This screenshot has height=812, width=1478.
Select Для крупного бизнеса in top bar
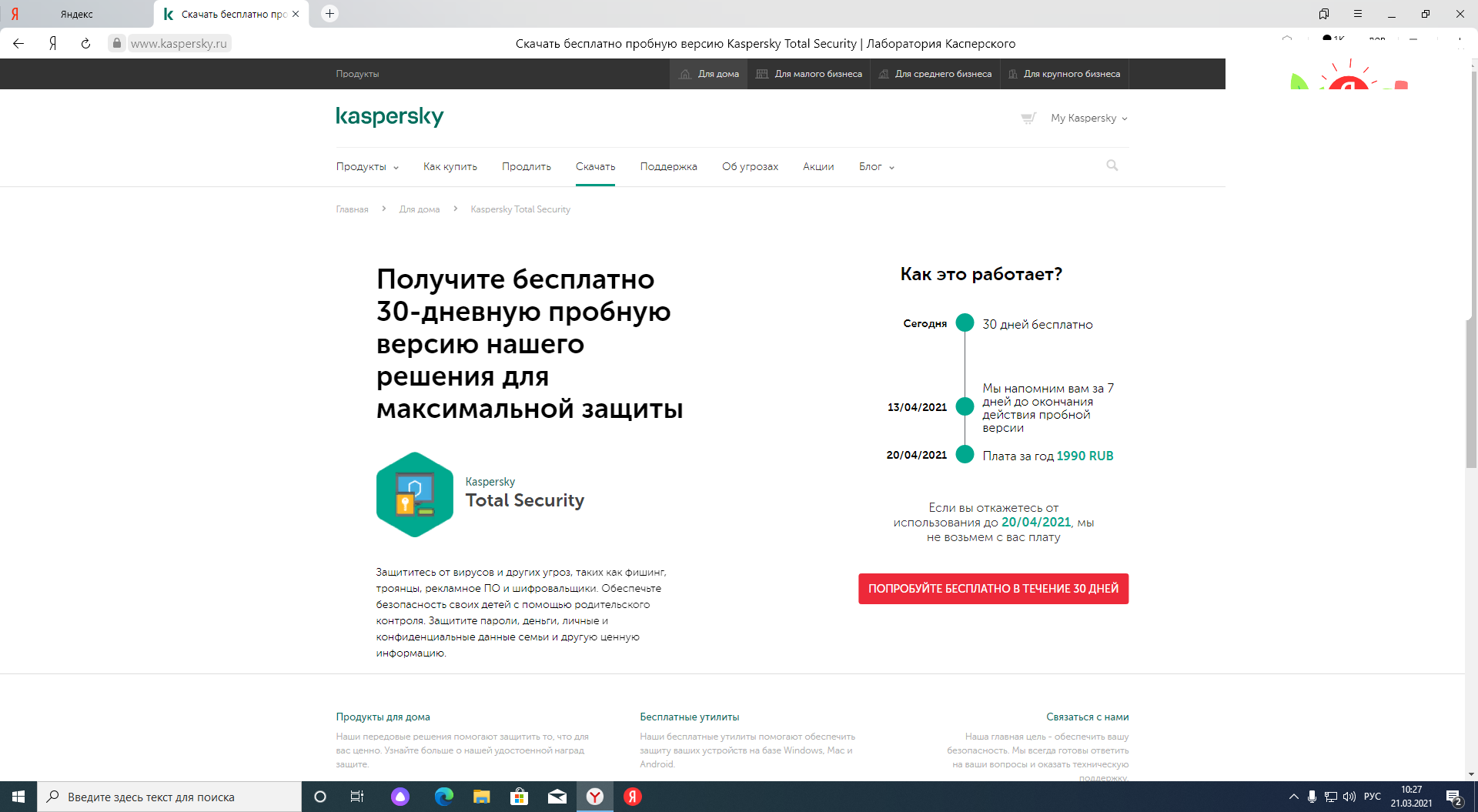1065,74
